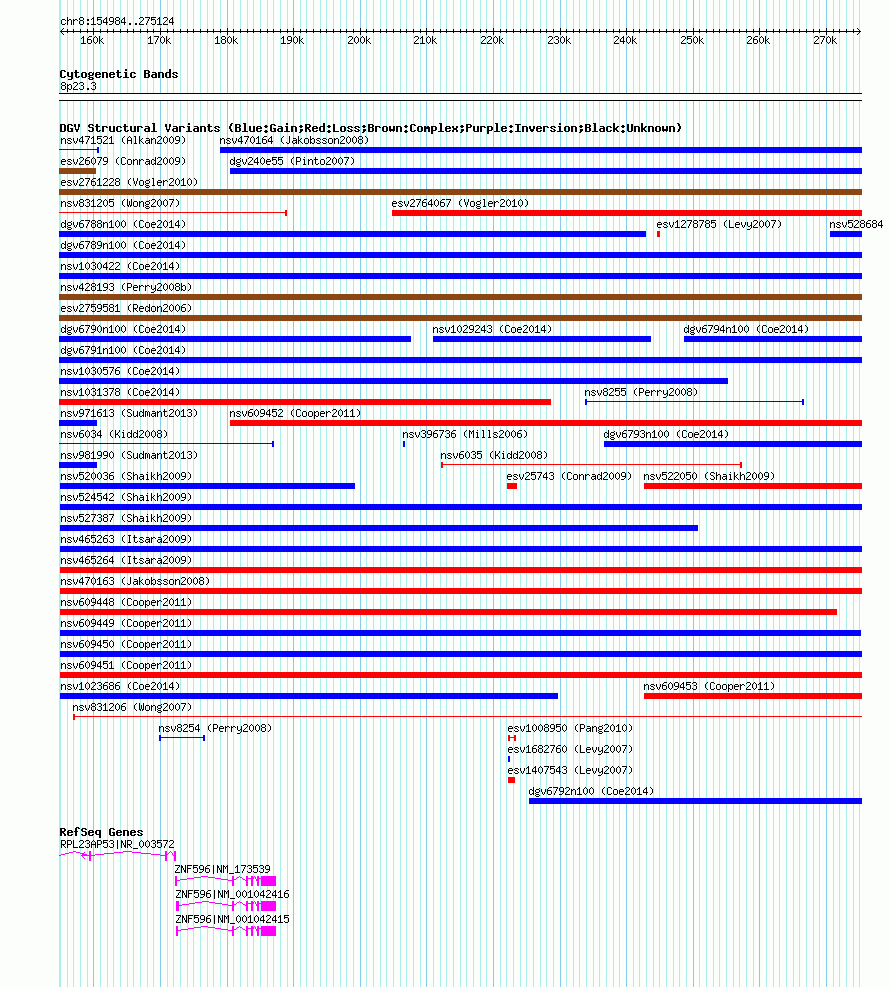Click nsv8254 (Perry2008) label
The image size is (890, 987).
pos(215,728)
